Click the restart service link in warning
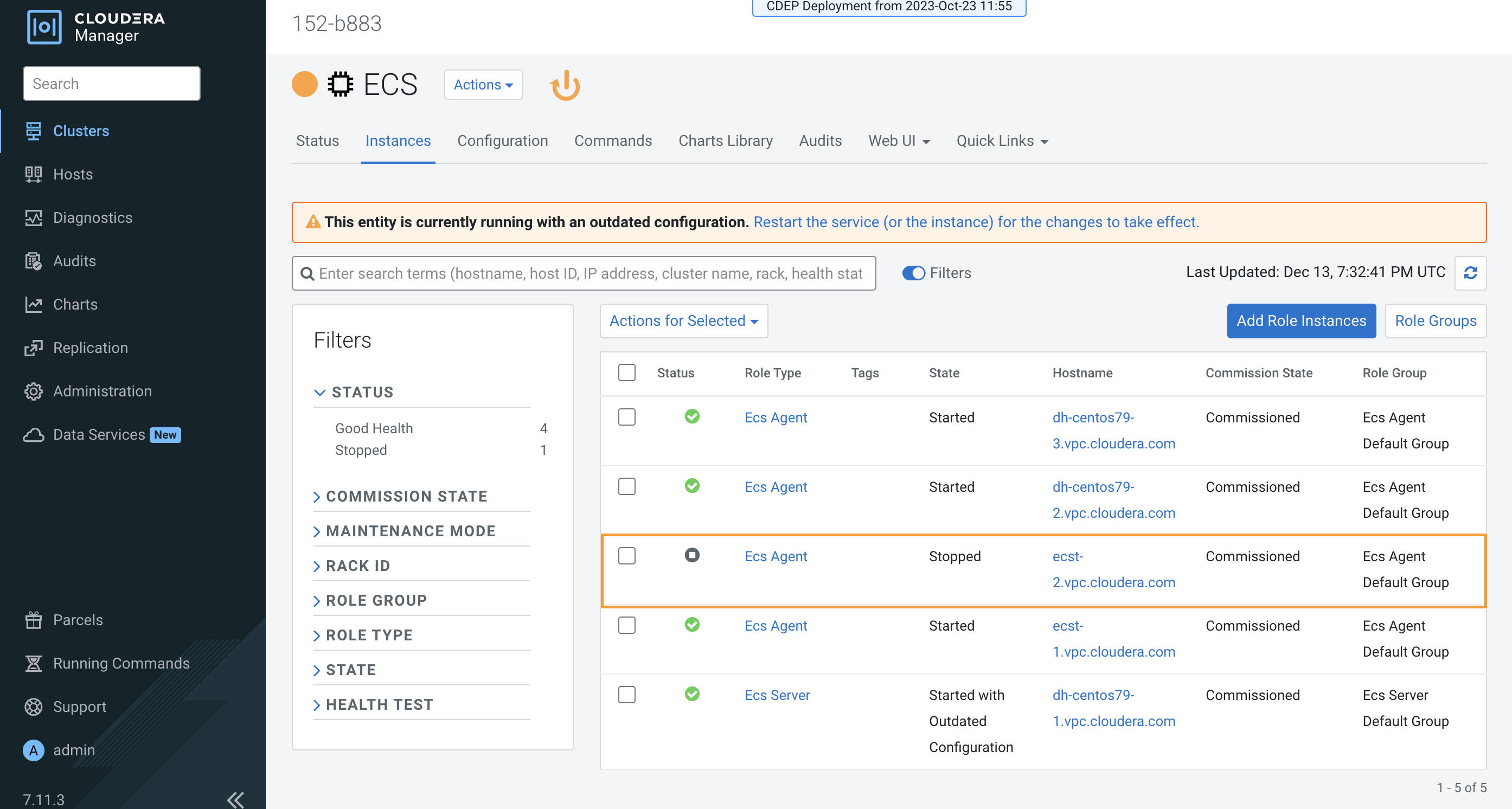Viewport: 1512px width, 809px height. click(976, 222)
